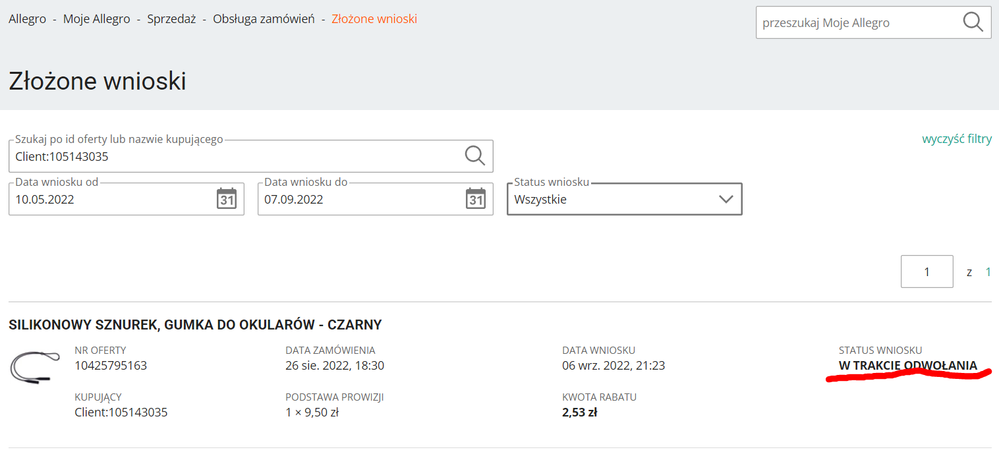Click the total pages number link
Image resolution: width=999 pixels, height=456 pixels.
(x=988, y=272)
